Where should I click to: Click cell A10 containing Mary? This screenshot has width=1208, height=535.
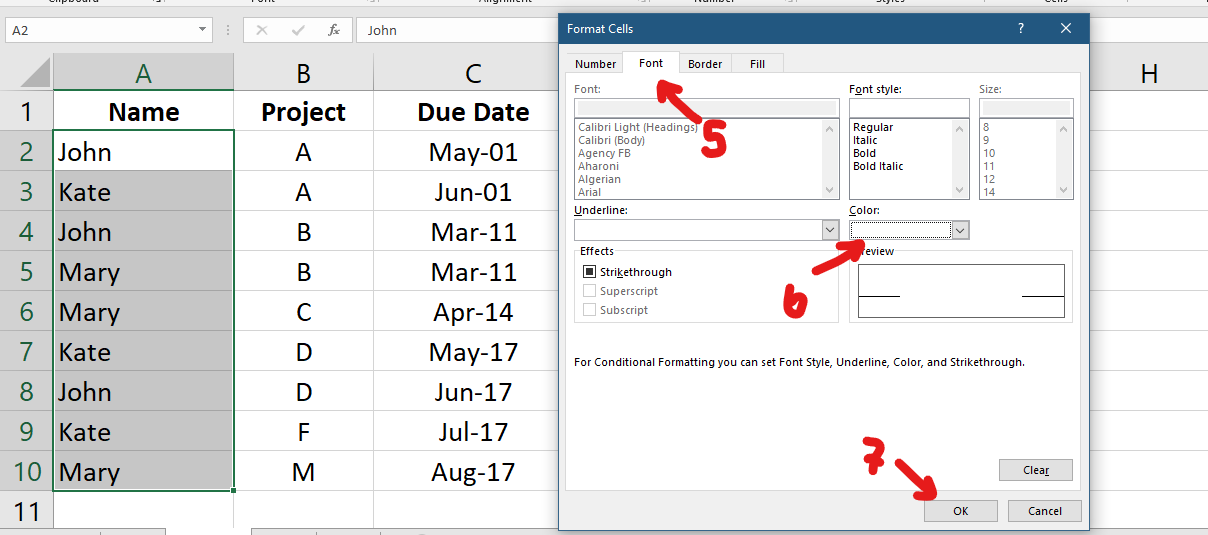pos(143,472)
